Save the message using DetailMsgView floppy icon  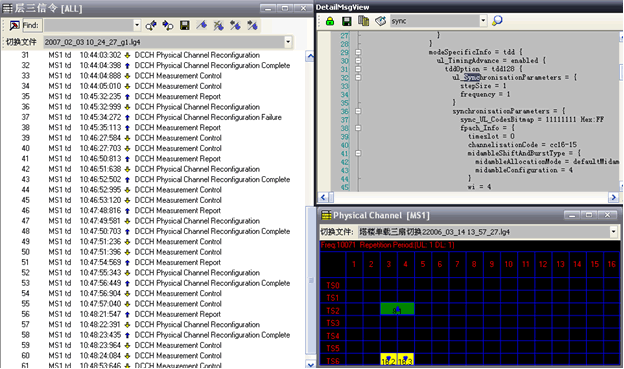(x=347, y=21)
